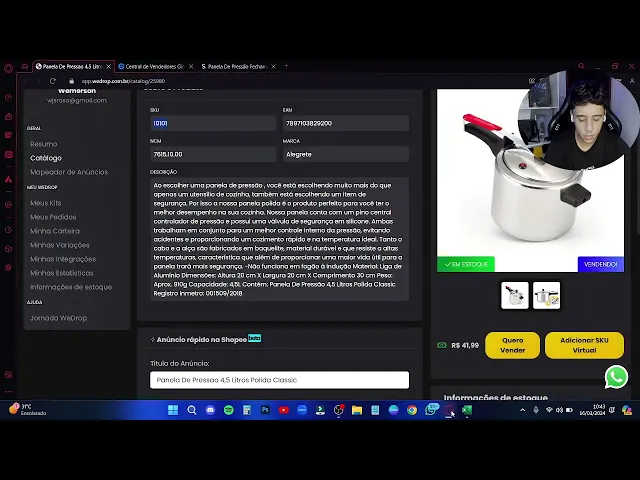Click the address bar URL app.wedrop.com.br
The width and height of the screenshot is (640, 480).
tap(123, 81)
